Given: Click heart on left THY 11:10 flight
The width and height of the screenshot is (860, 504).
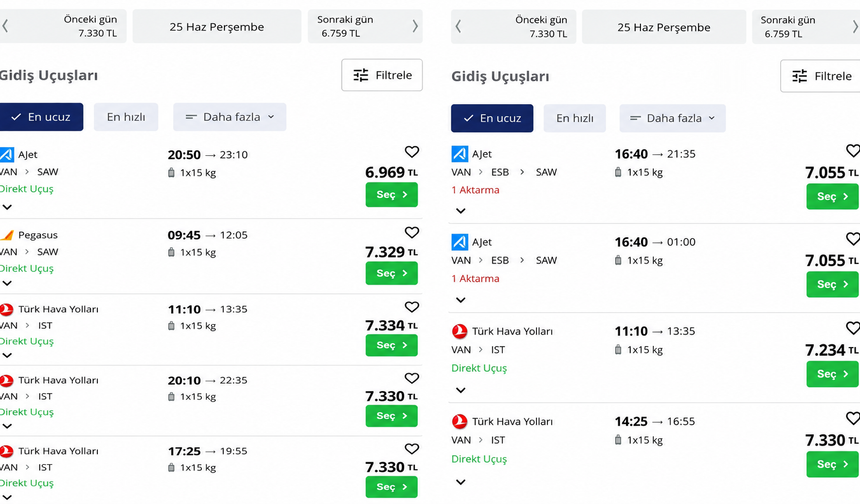Looking at the screenshot, I should click(411, 307).
